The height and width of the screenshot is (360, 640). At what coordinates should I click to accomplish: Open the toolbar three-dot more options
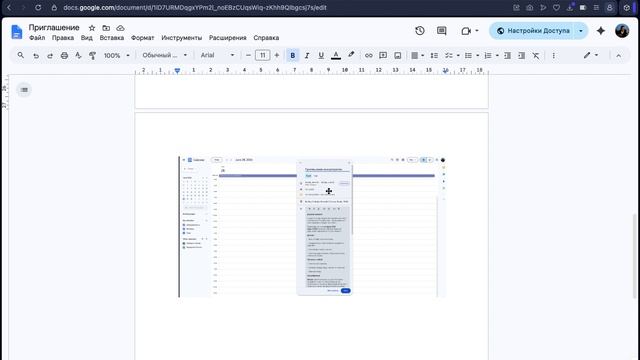[553, 56]
